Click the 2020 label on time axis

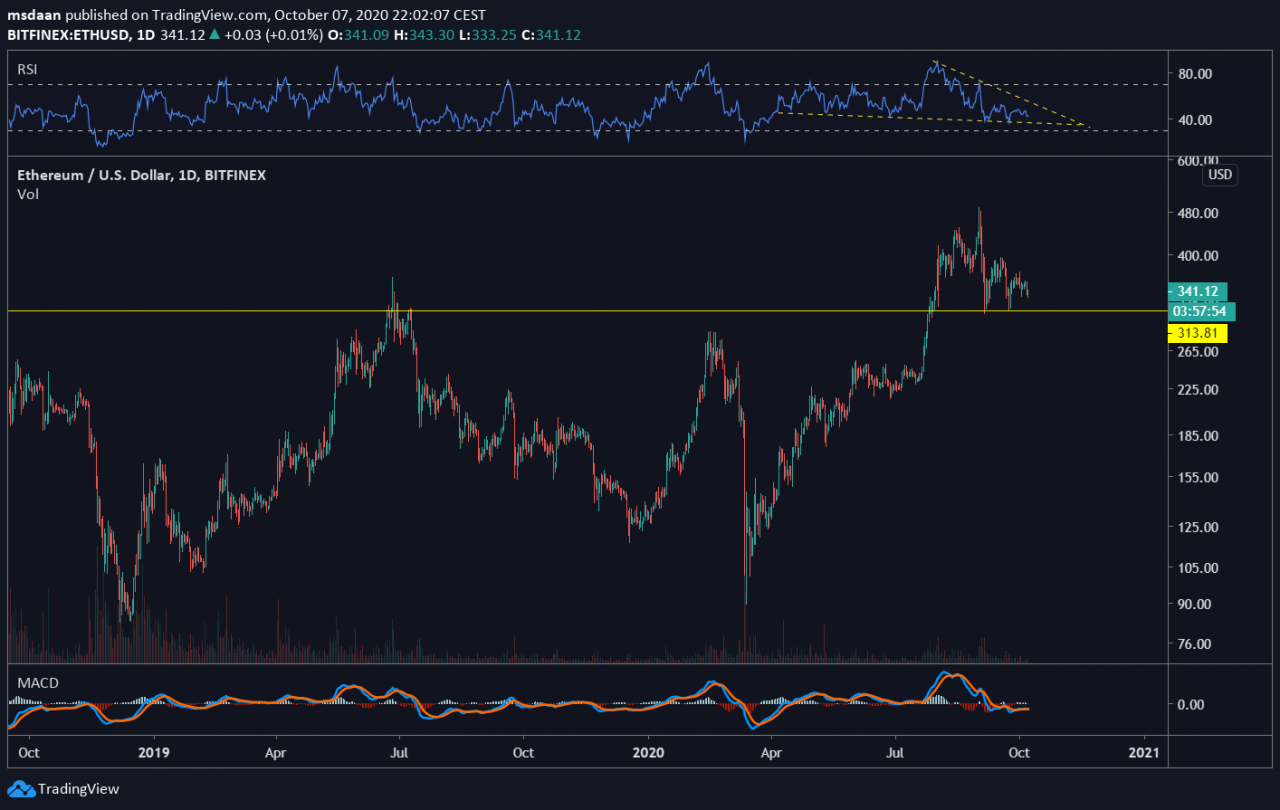point(648,750)
